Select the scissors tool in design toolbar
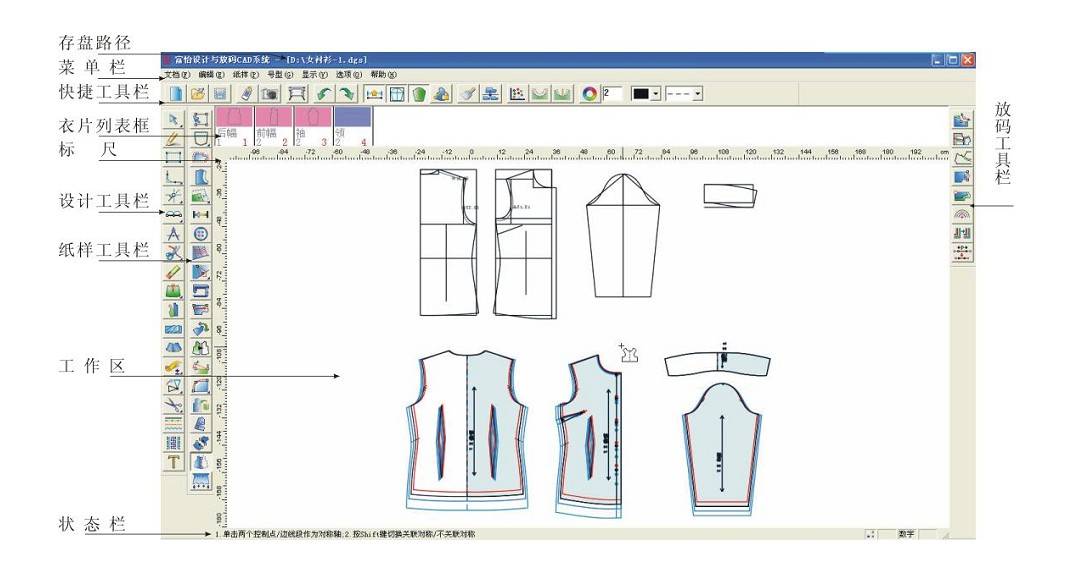 coord(174,404)
